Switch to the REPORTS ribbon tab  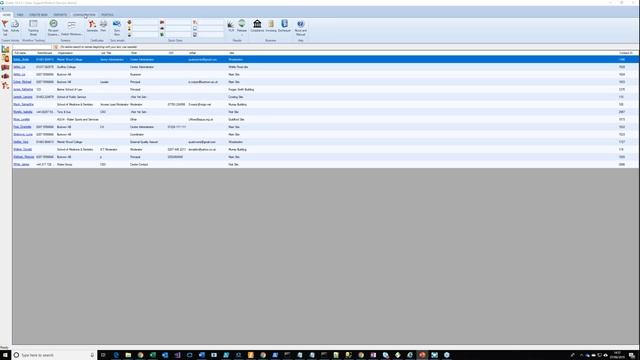click(60, 15)
